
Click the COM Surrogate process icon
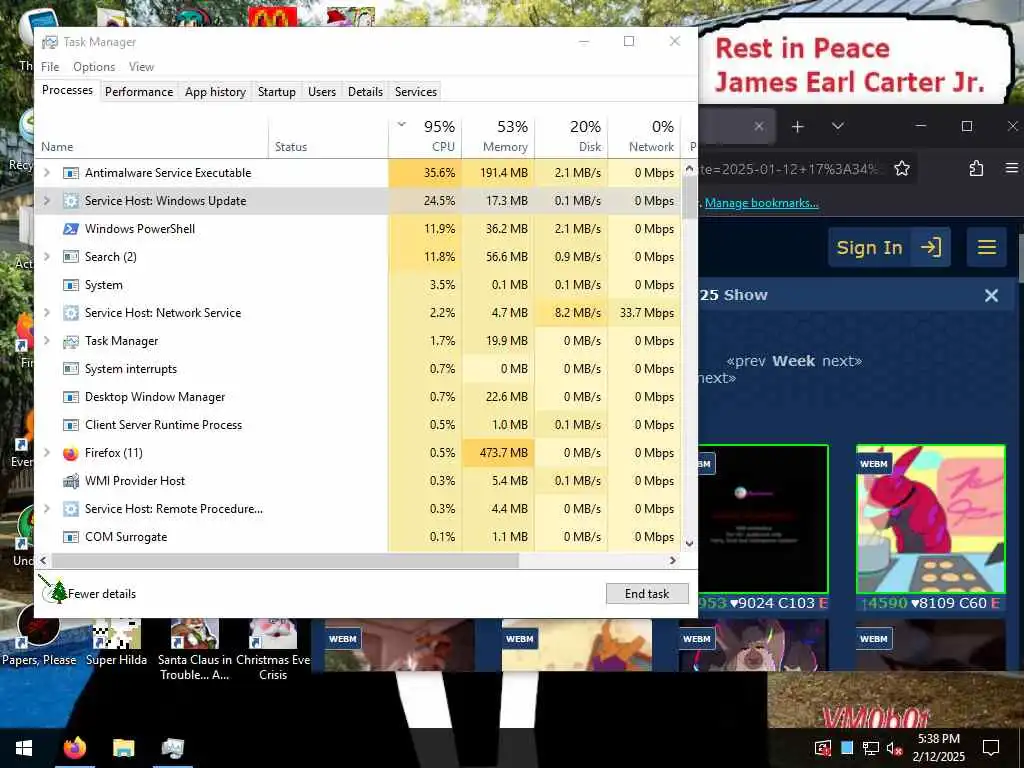coord(71,537)
